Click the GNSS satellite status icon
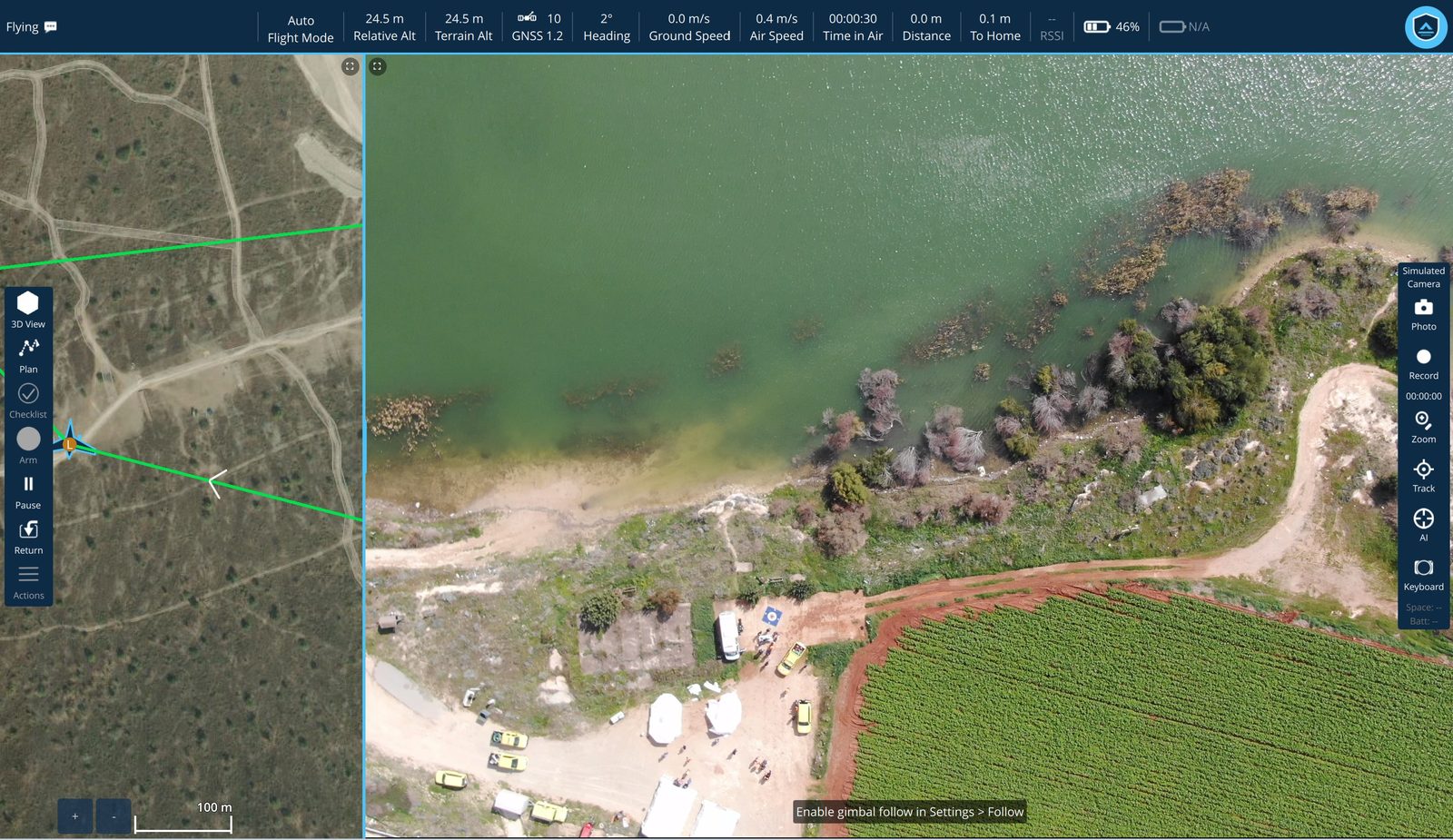 click(527, 17)
